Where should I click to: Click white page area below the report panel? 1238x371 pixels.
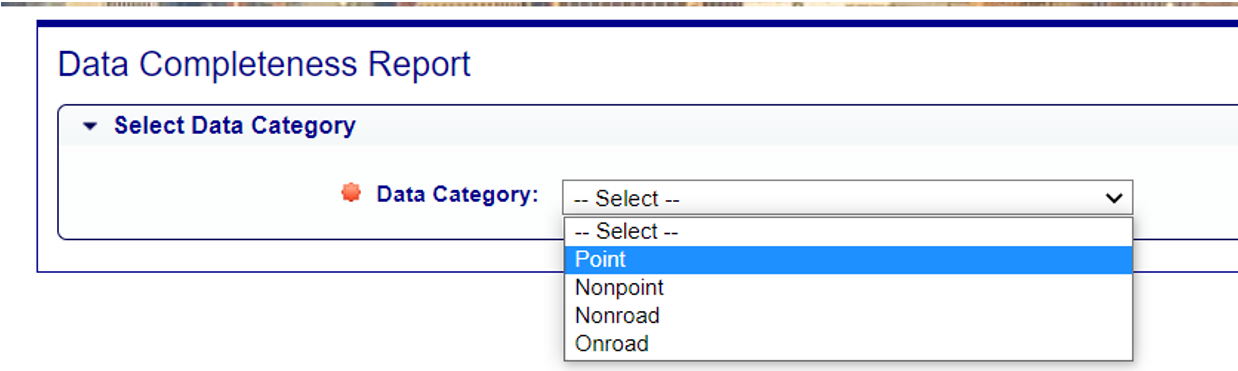click(x=300, y=322)
